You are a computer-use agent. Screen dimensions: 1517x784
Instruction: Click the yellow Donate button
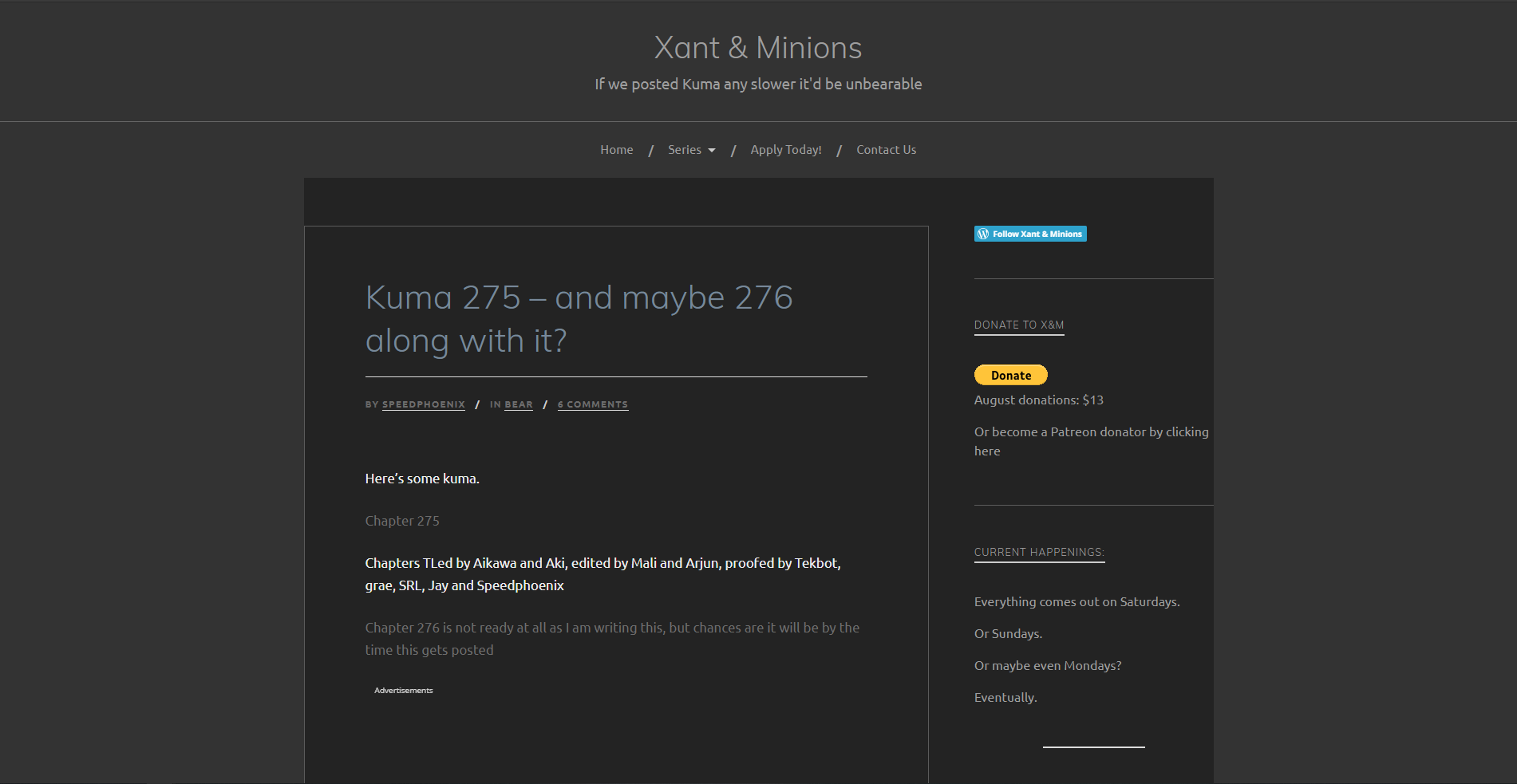(x=1011, y=375)
